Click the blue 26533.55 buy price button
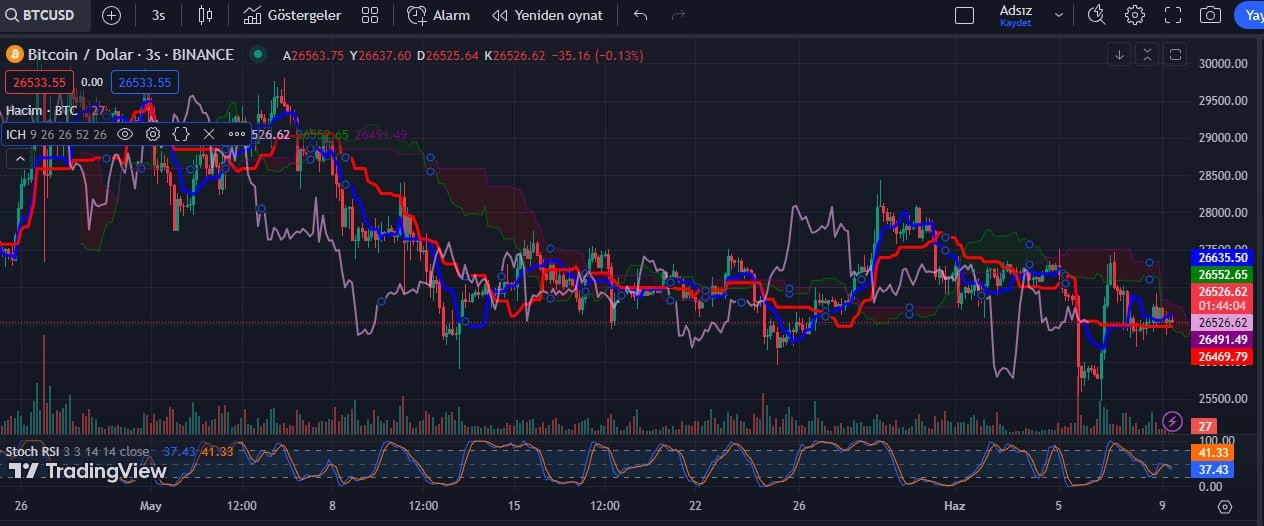The height and width of the screenshot is (526, 1264). pos(145,82)
